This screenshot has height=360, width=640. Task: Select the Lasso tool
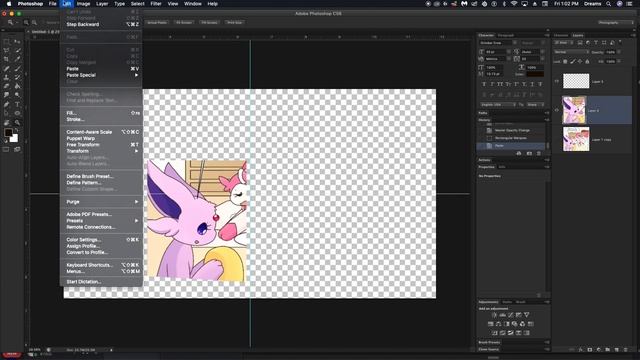(7, 51)
